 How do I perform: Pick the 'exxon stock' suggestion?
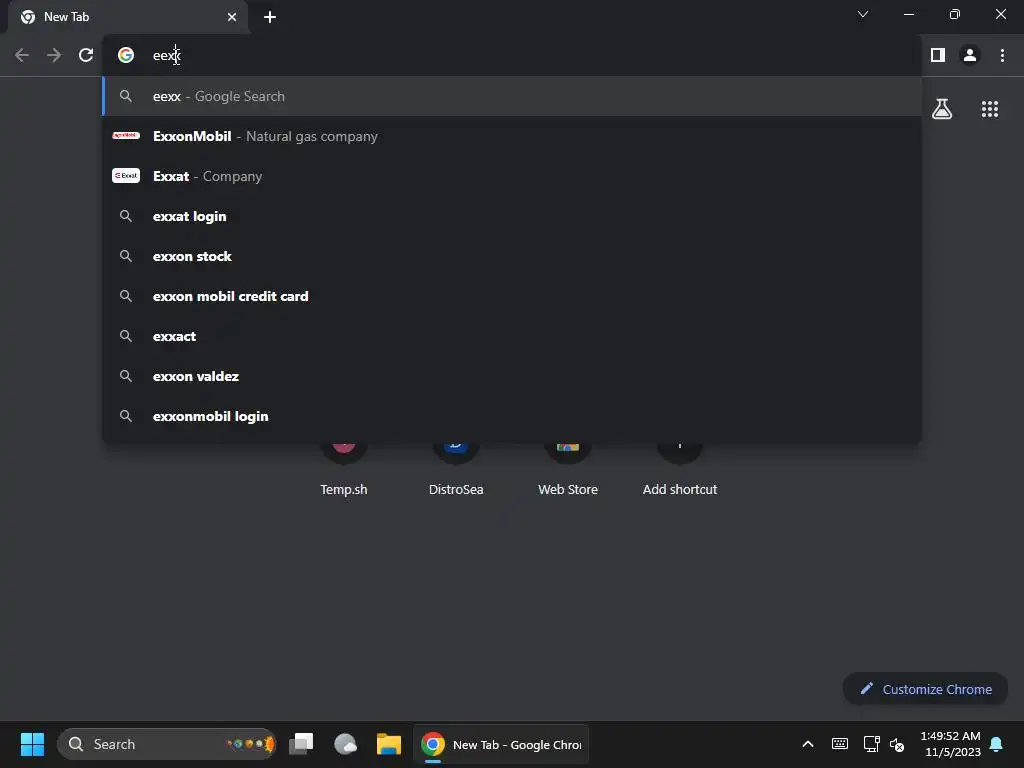[512, 256]
